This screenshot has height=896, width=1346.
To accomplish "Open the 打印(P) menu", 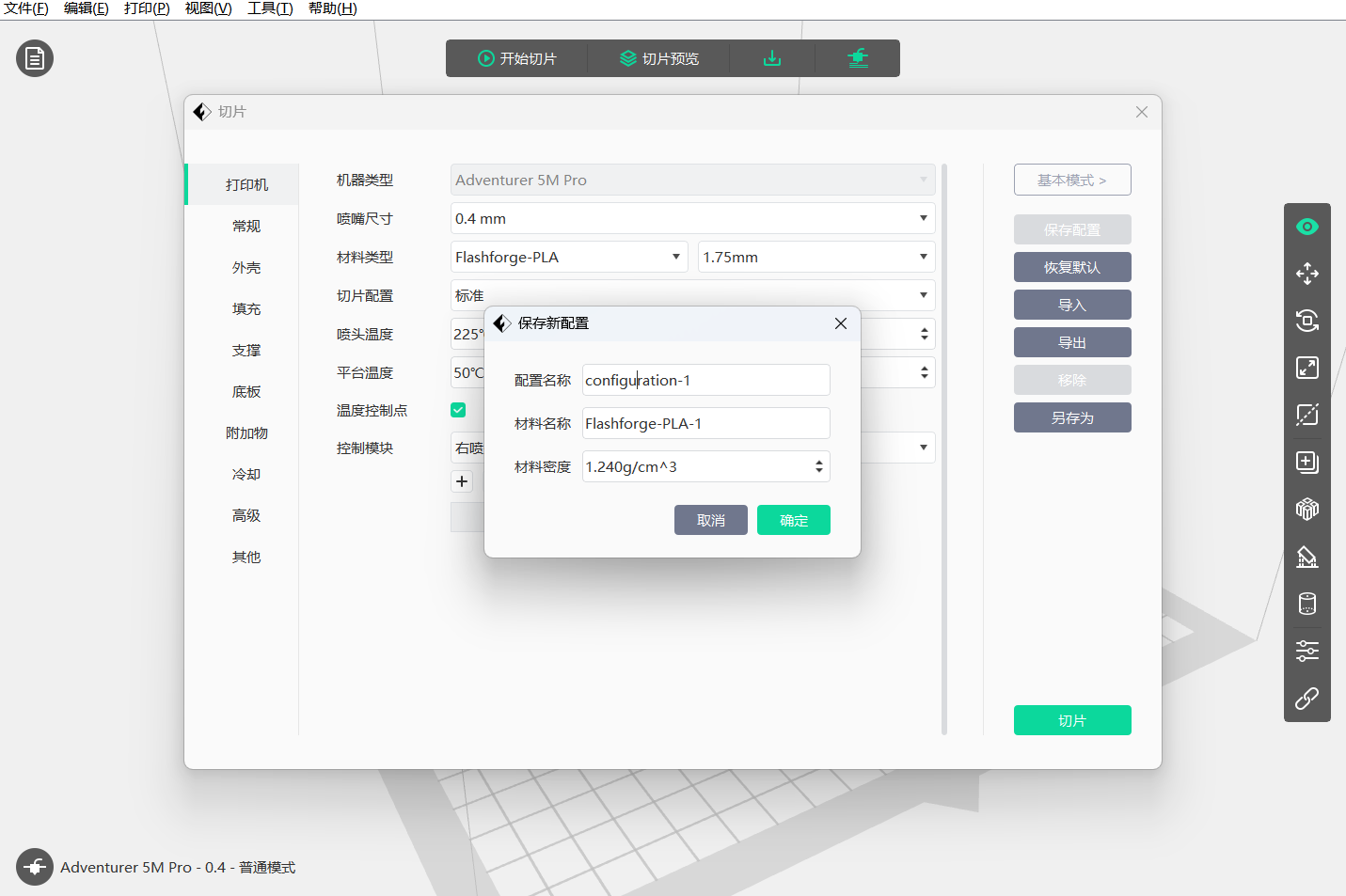I will (x=147, y=8).
